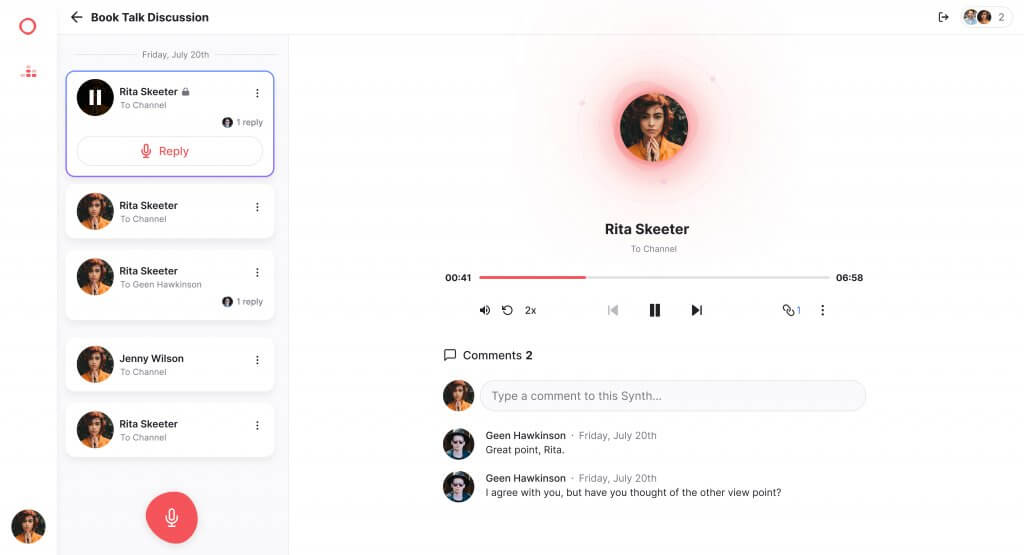Click the Reply button with microphone
Image resolution: width=1024 pixels, height=555 pixels.
click(x=170, y=151)
